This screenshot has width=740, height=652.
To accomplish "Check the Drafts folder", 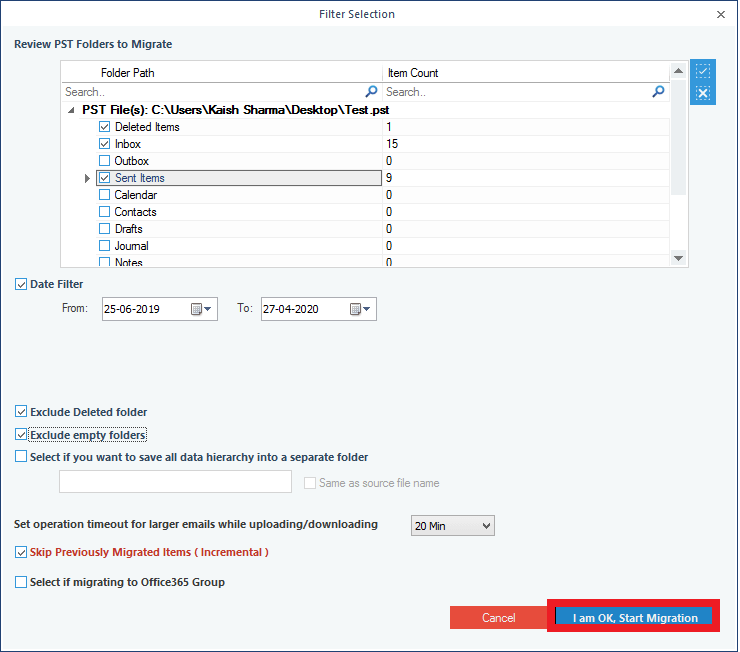I will [x=104, y=229].
